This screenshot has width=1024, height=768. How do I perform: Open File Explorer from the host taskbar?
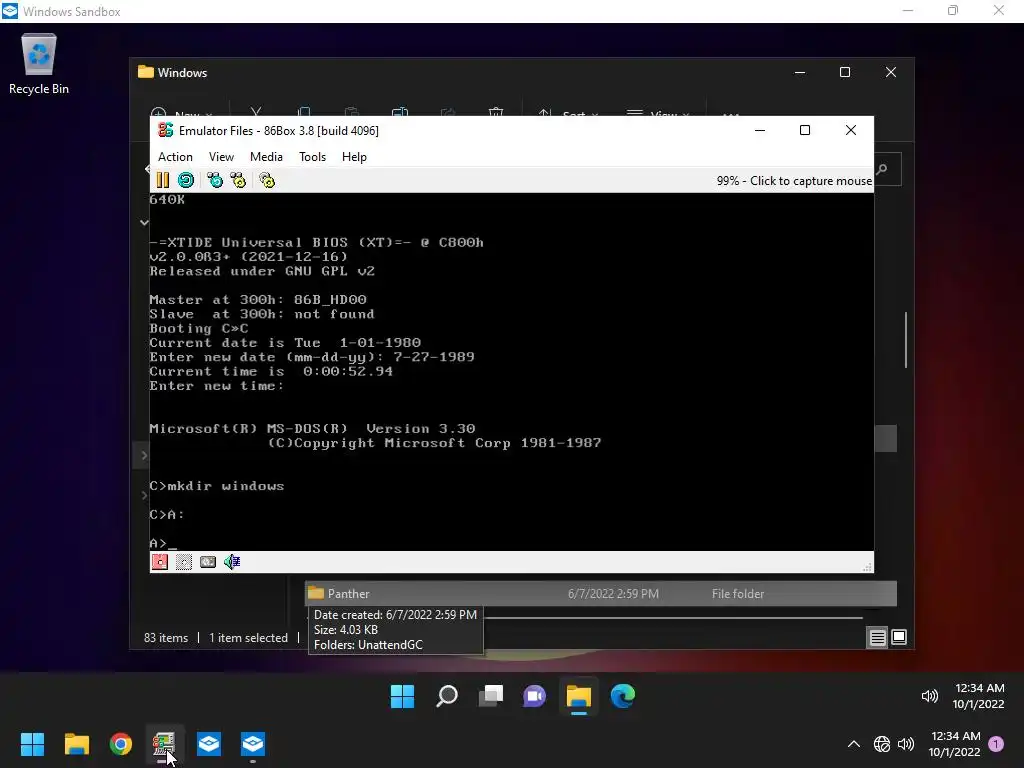(x=76, y=744)
